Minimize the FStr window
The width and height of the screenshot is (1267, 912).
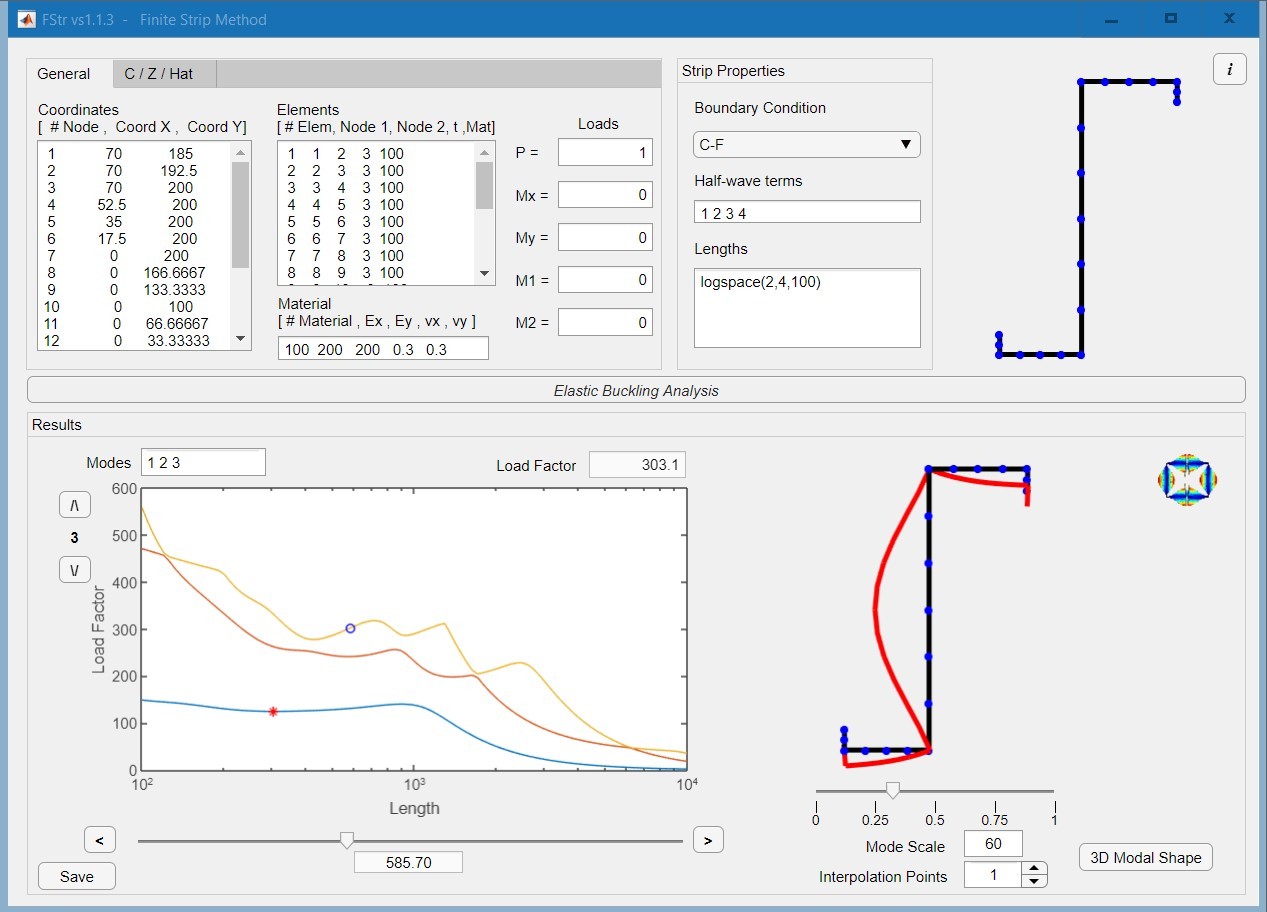click(1110, 19)
